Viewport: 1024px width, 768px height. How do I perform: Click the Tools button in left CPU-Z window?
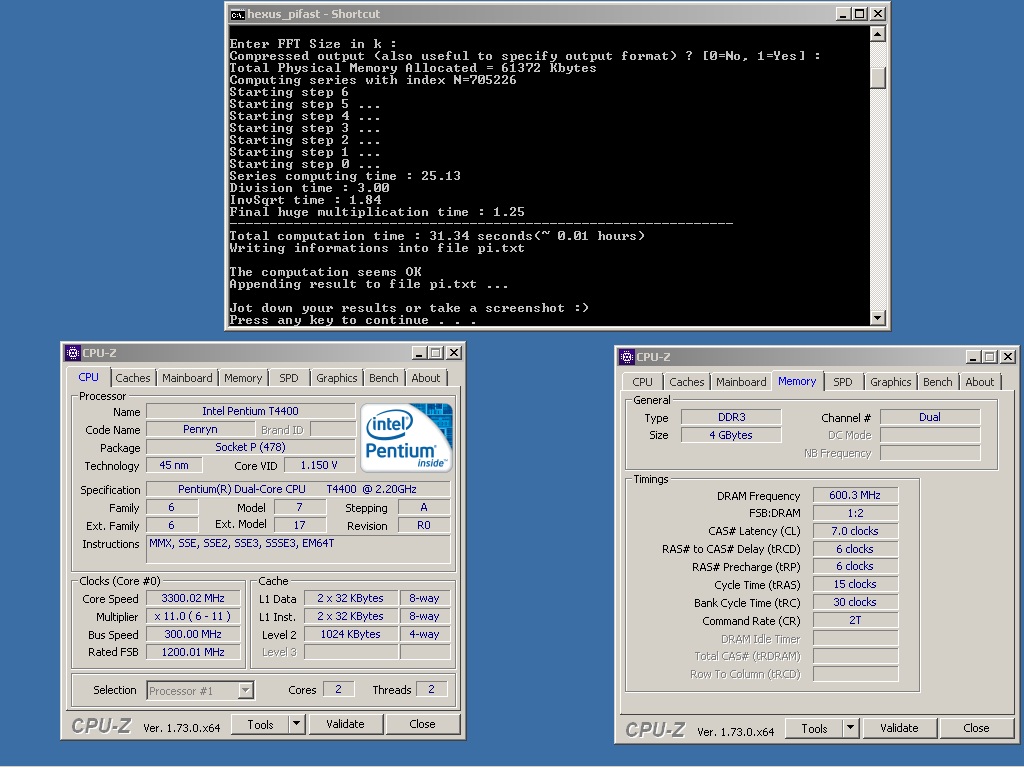261,724
